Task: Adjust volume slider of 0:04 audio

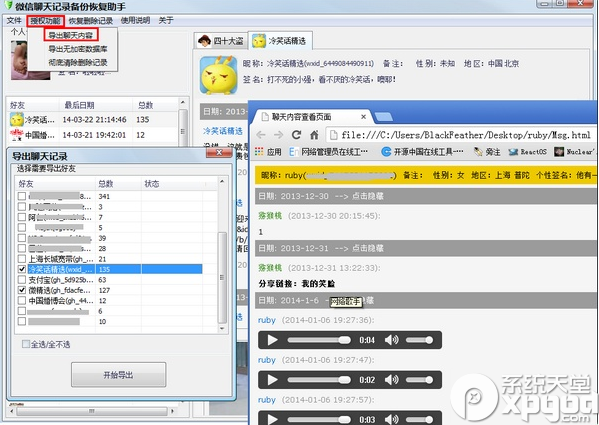Action: 419,340
